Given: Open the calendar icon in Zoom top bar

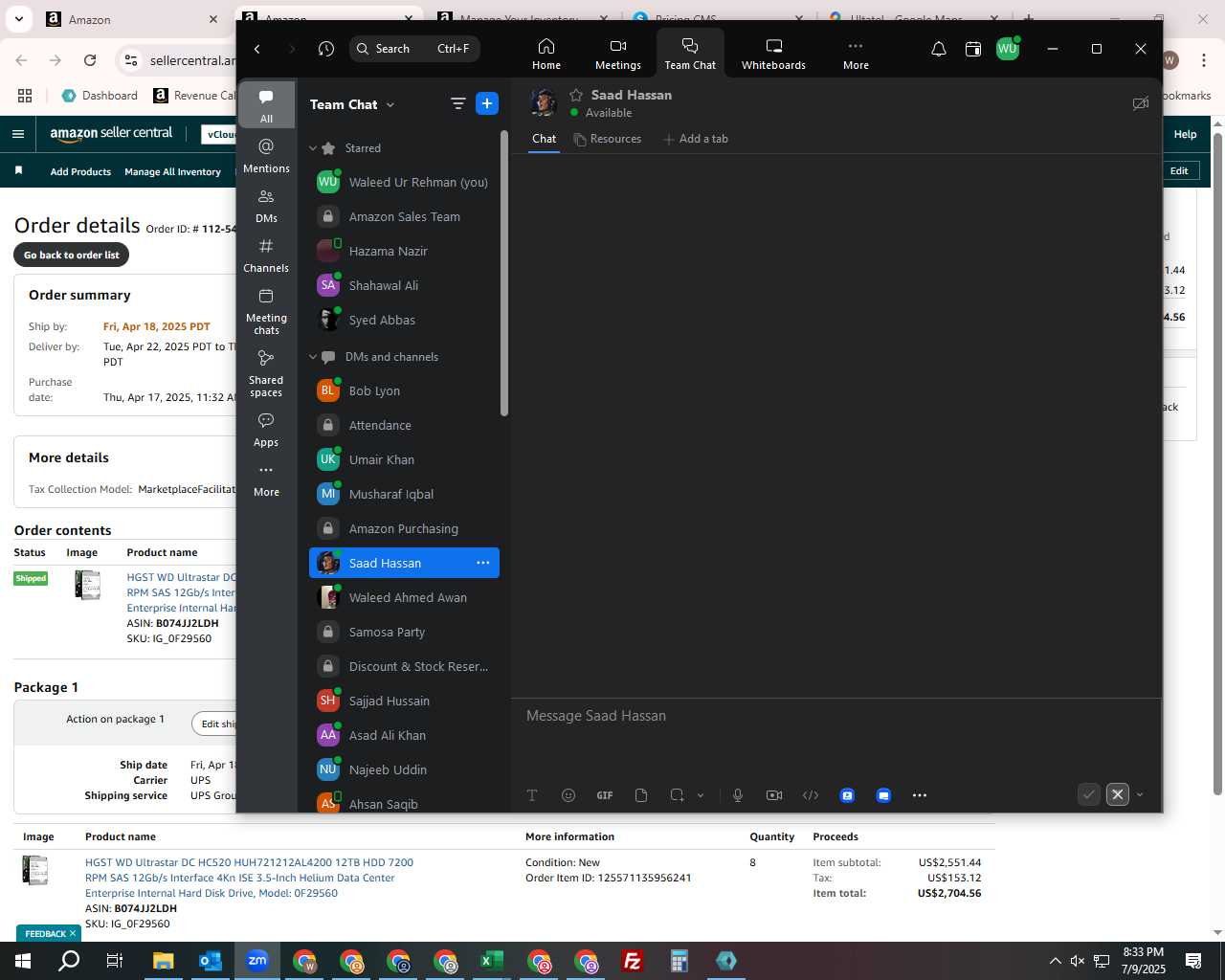Looking at the screenshot, I should tap(973, 49).
